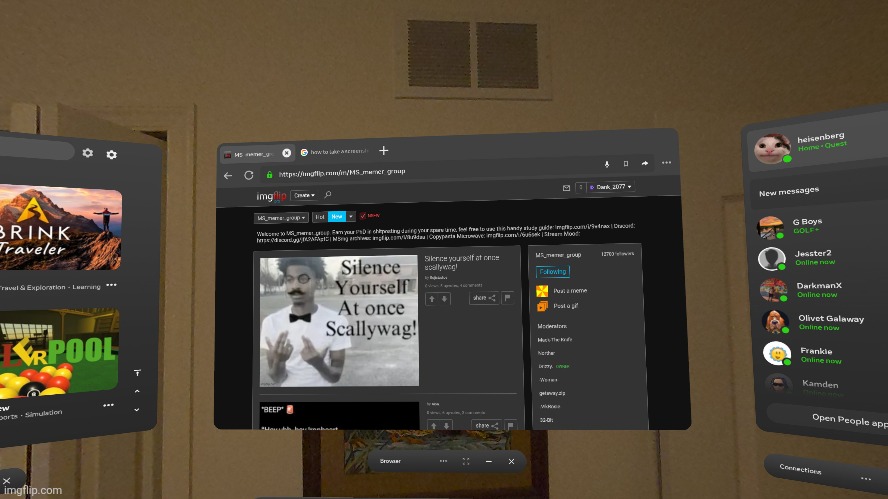888x499 pixels.
Task: Open options dots for Brink Traveler
Action: click(112, 285)
